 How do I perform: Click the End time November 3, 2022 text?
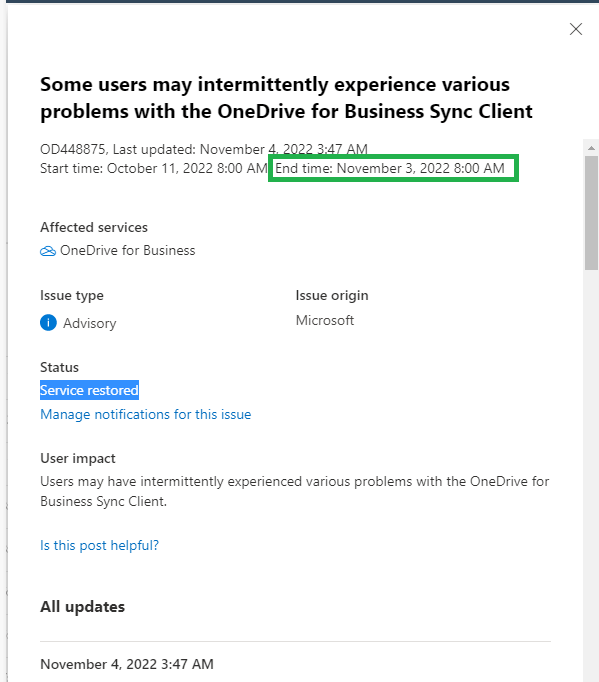(390, 168)
